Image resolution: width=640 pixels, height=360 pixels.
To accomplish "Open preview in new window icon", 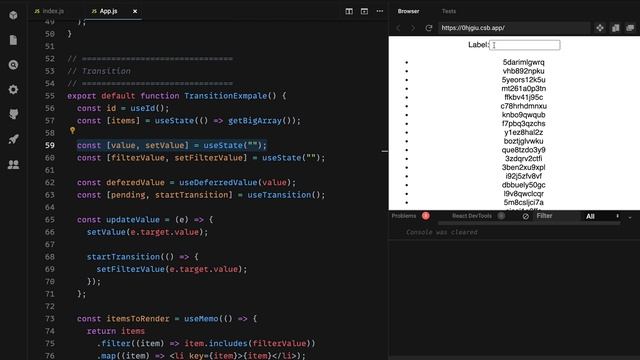I will click(630, 28).
